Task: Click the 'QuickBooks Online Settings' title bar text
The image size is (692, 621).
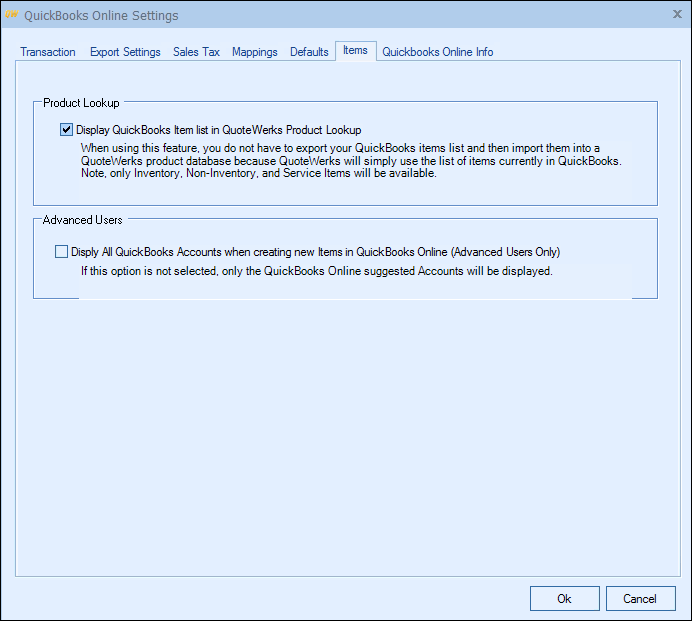Action: (101, 15)
